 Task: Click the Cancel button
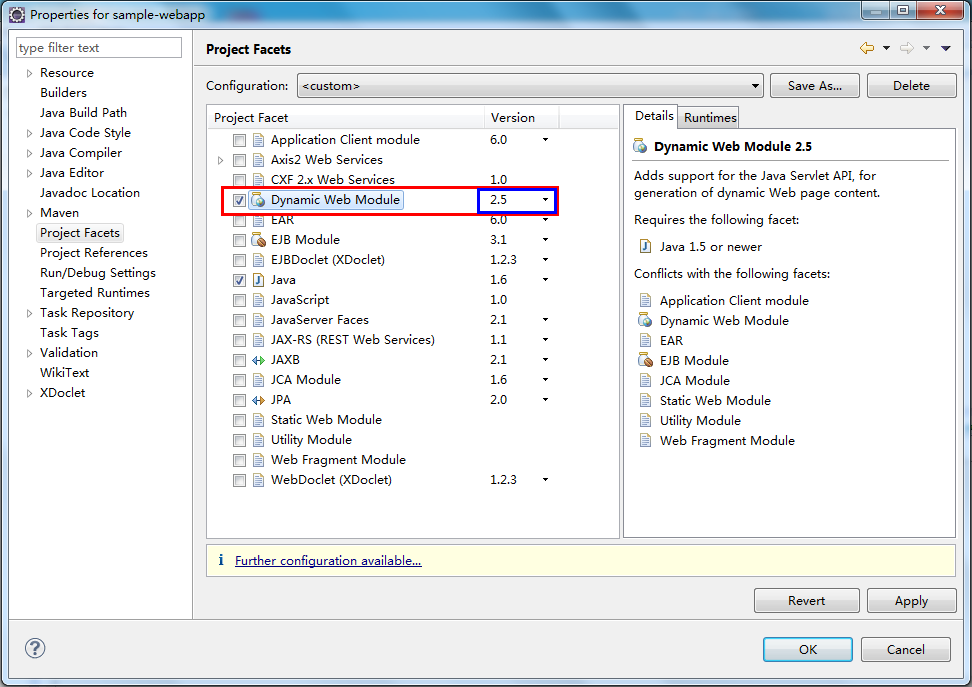click(x=906, y=649)
